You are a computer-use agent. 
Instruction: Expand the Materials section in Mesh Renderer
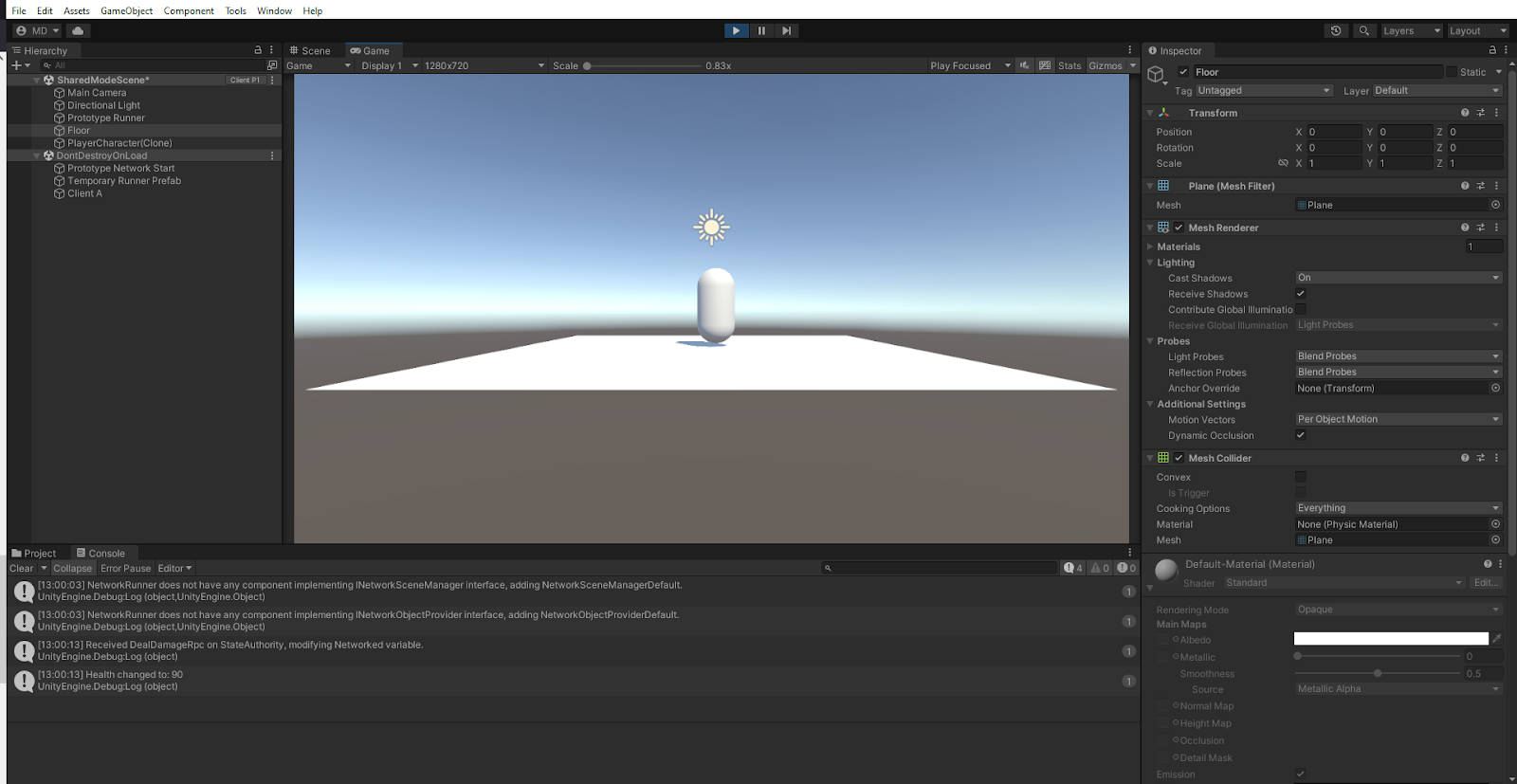[x=1150, y=246]
